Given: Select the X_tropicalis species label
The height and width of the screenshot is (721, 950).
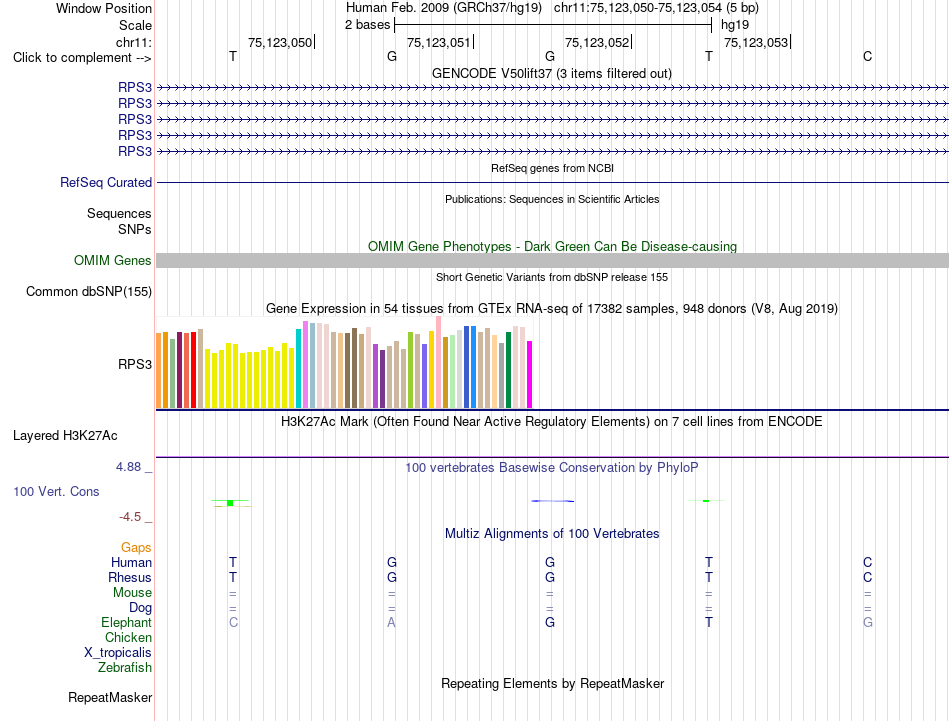Looking at the screenshot, I should tap(118, 653).
